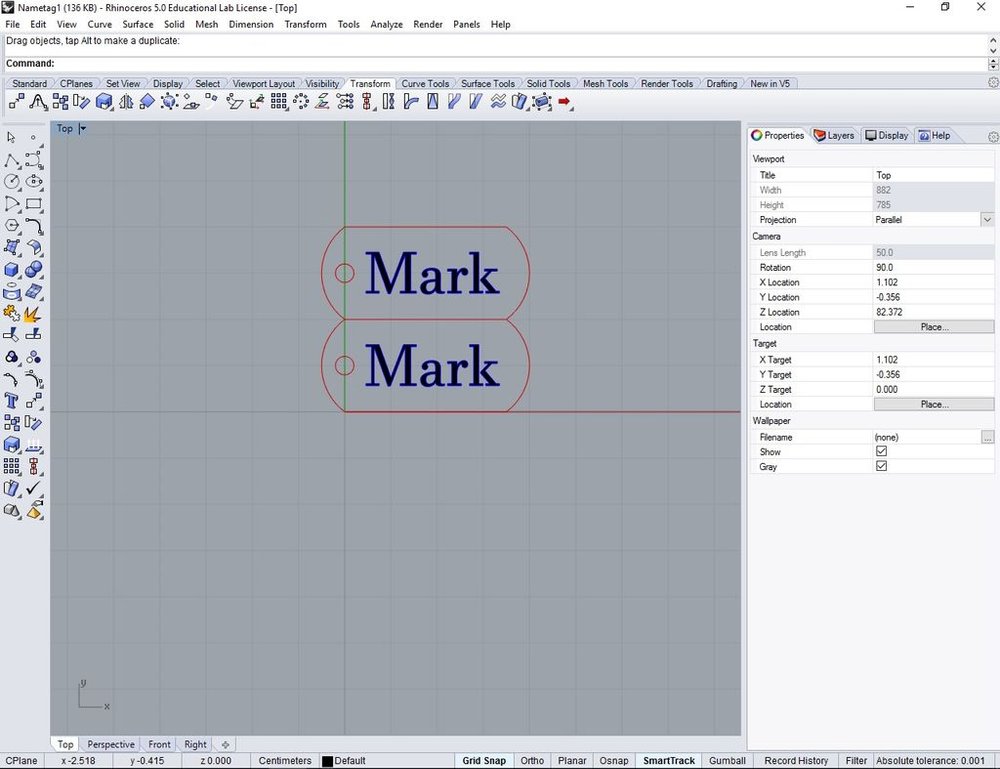Screen dimensions: 1000x769
Task: Click the Split tool in sidebar
Action: point(34,334)
